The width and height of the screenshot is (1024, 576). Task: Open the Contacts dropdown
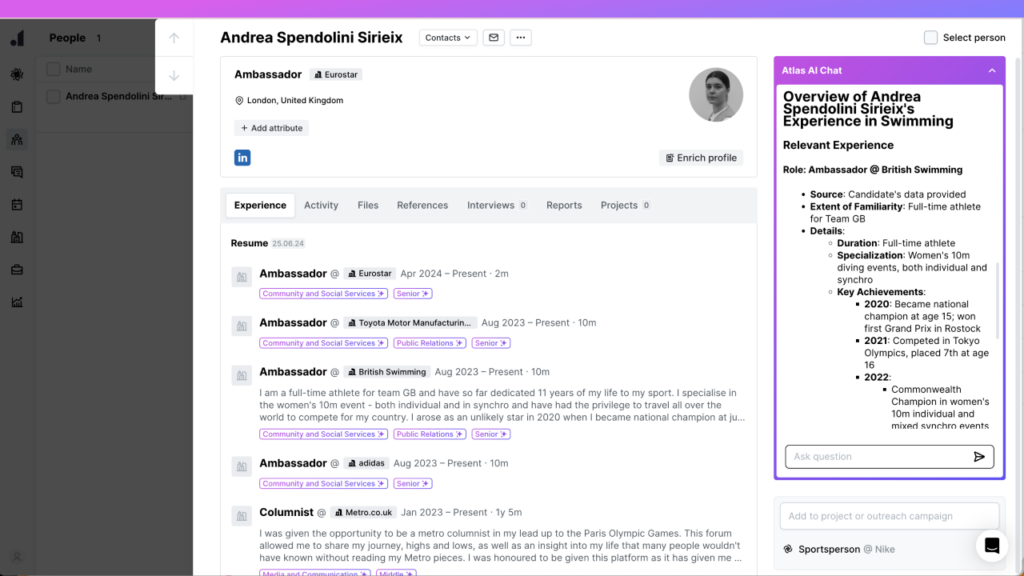click(x=447, y=37)
